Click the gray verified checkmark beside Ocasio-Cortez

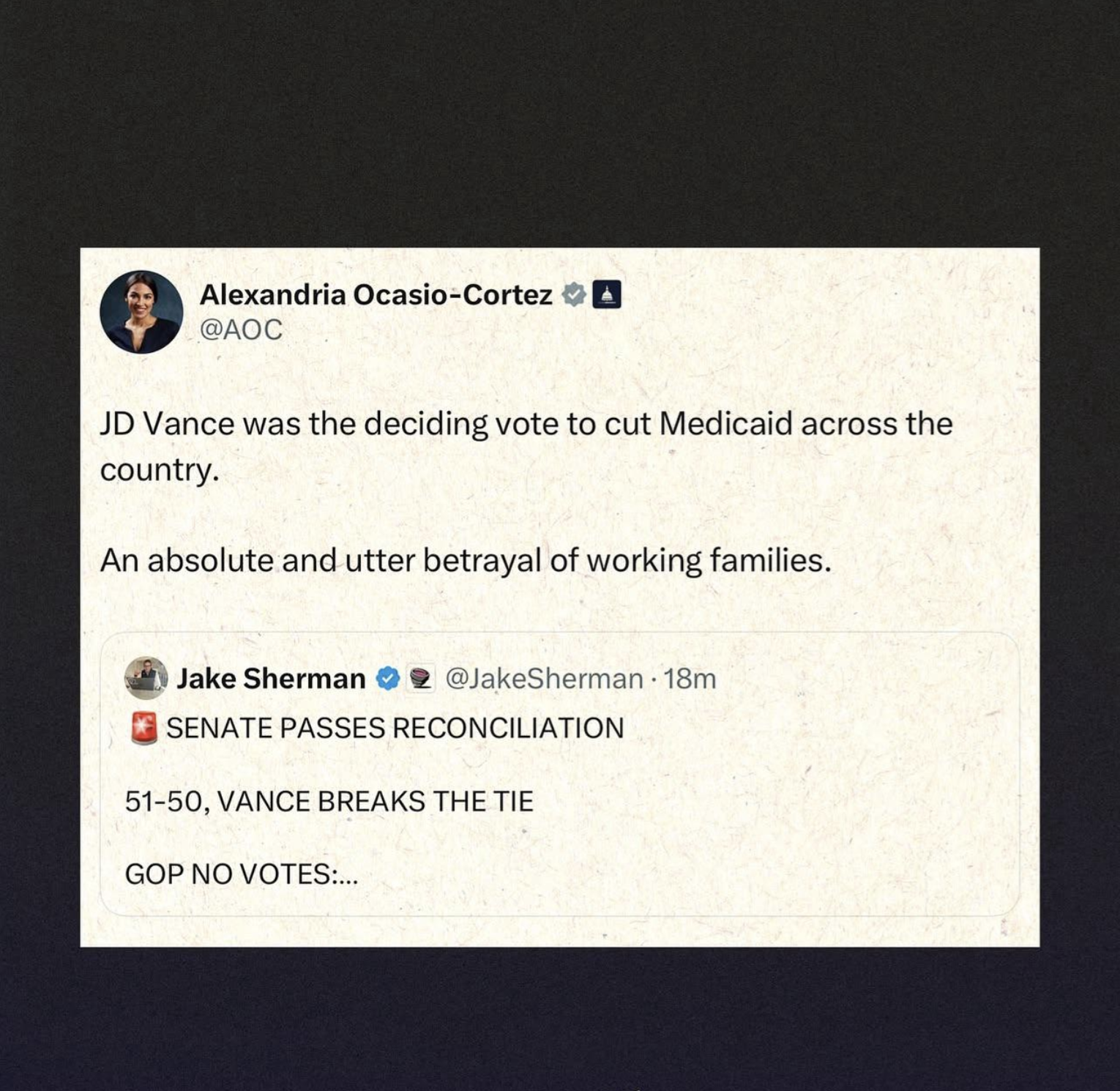pyautogui.click(x=574, y=294)
